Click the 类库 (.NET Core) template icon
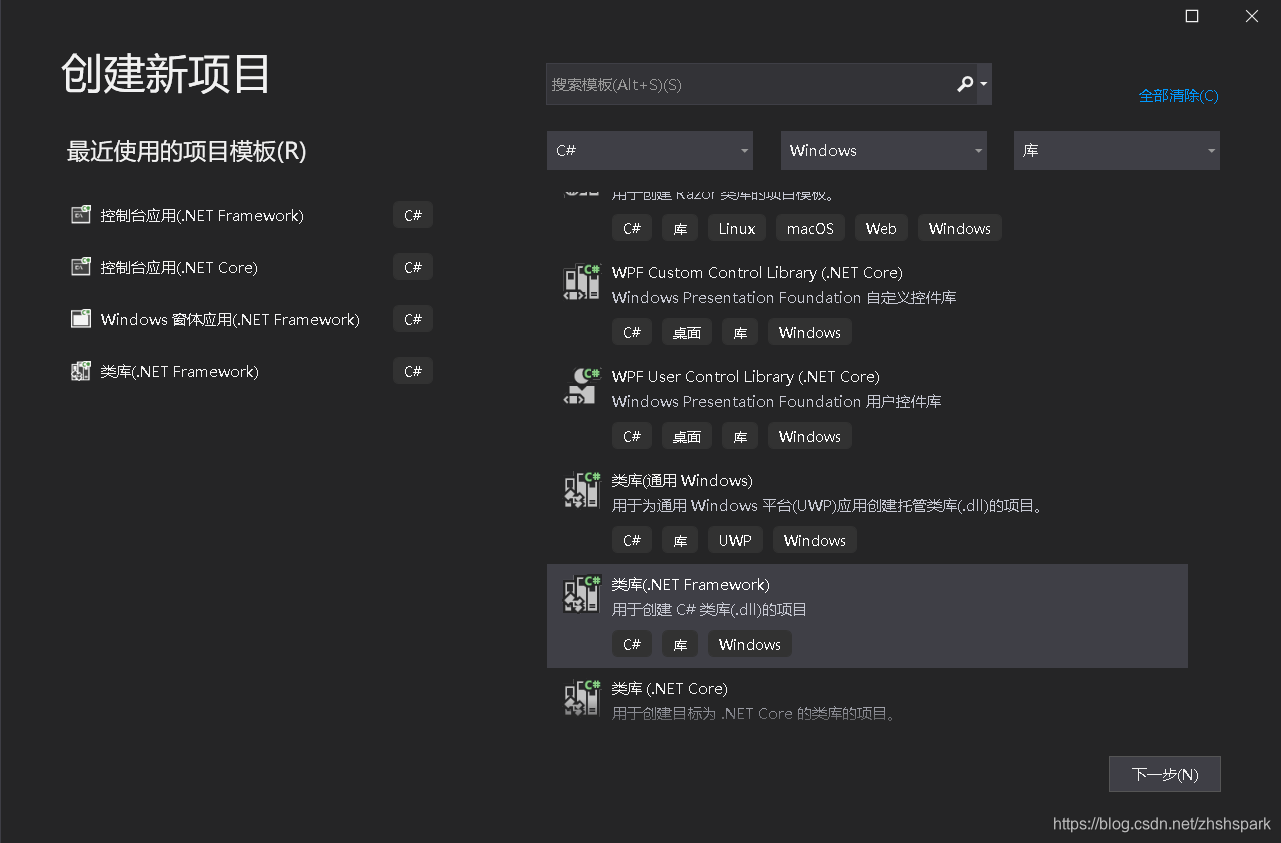The image size is (1281, 843). tap(581, 699)
